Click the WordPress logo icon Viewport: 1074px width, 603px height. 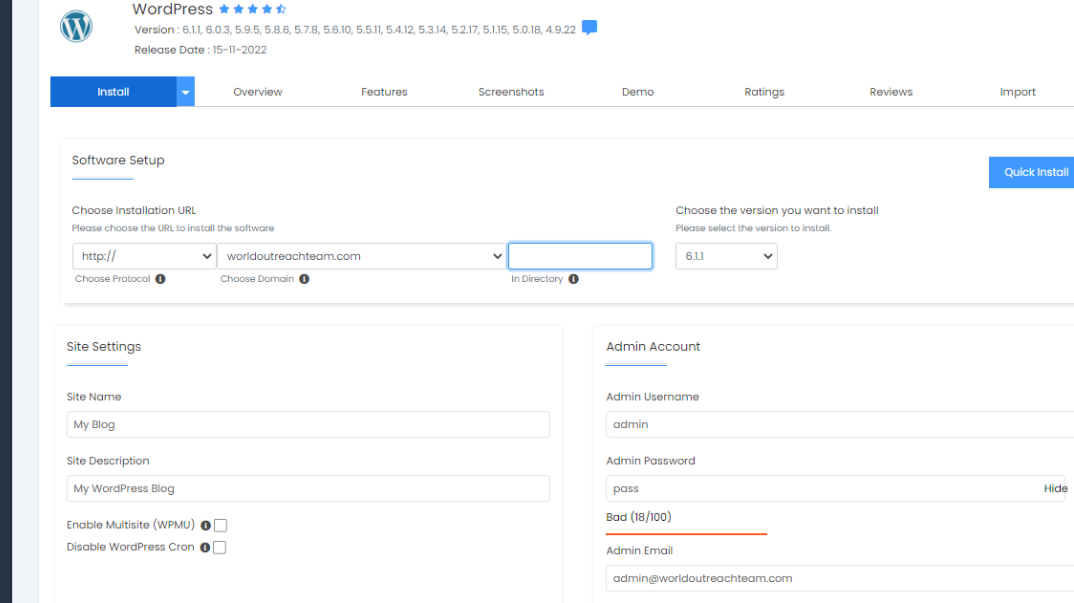click(76, 26)
